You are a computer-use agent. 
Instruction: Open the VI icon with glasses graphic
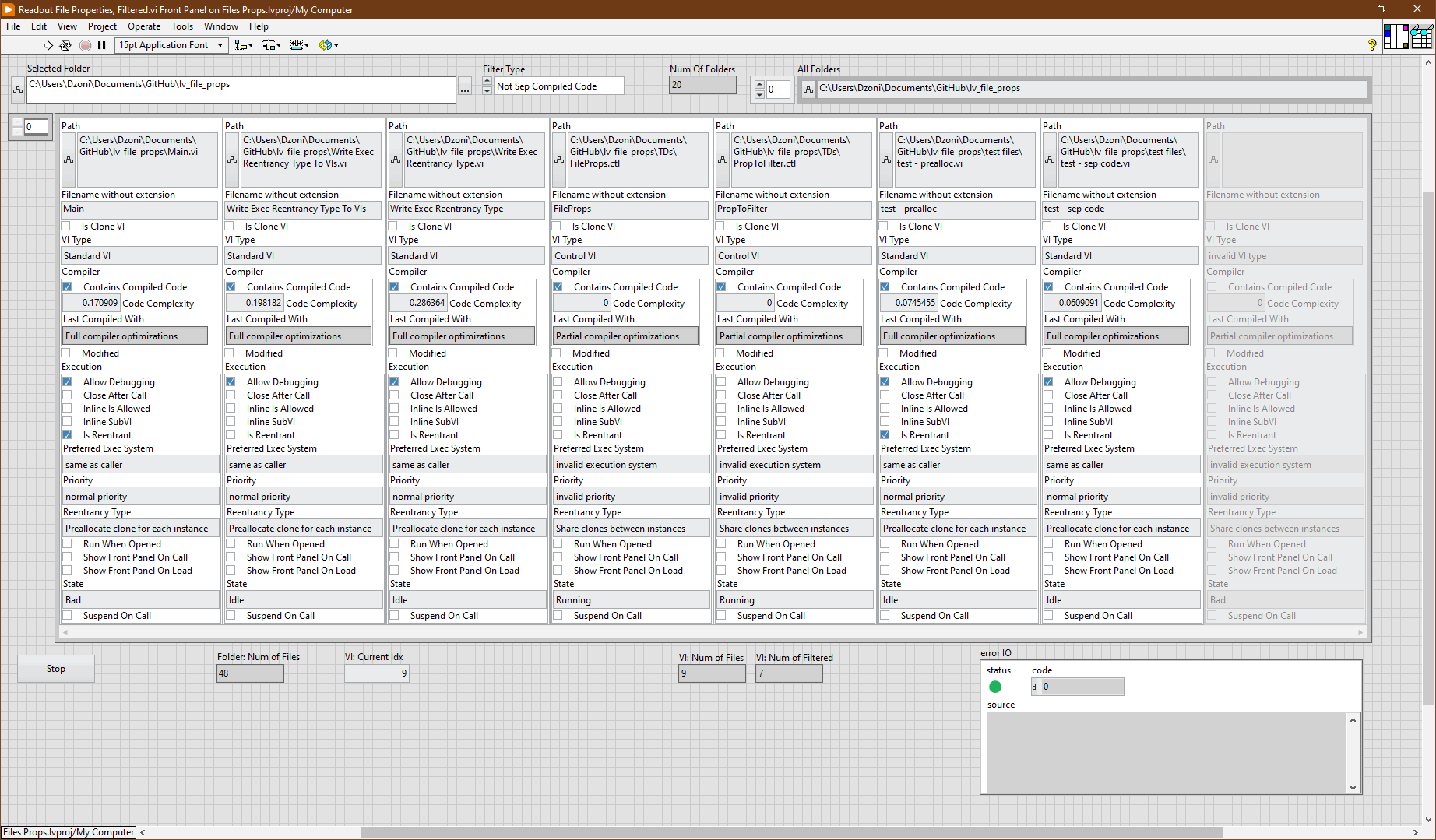click(x=1422, y=37)
